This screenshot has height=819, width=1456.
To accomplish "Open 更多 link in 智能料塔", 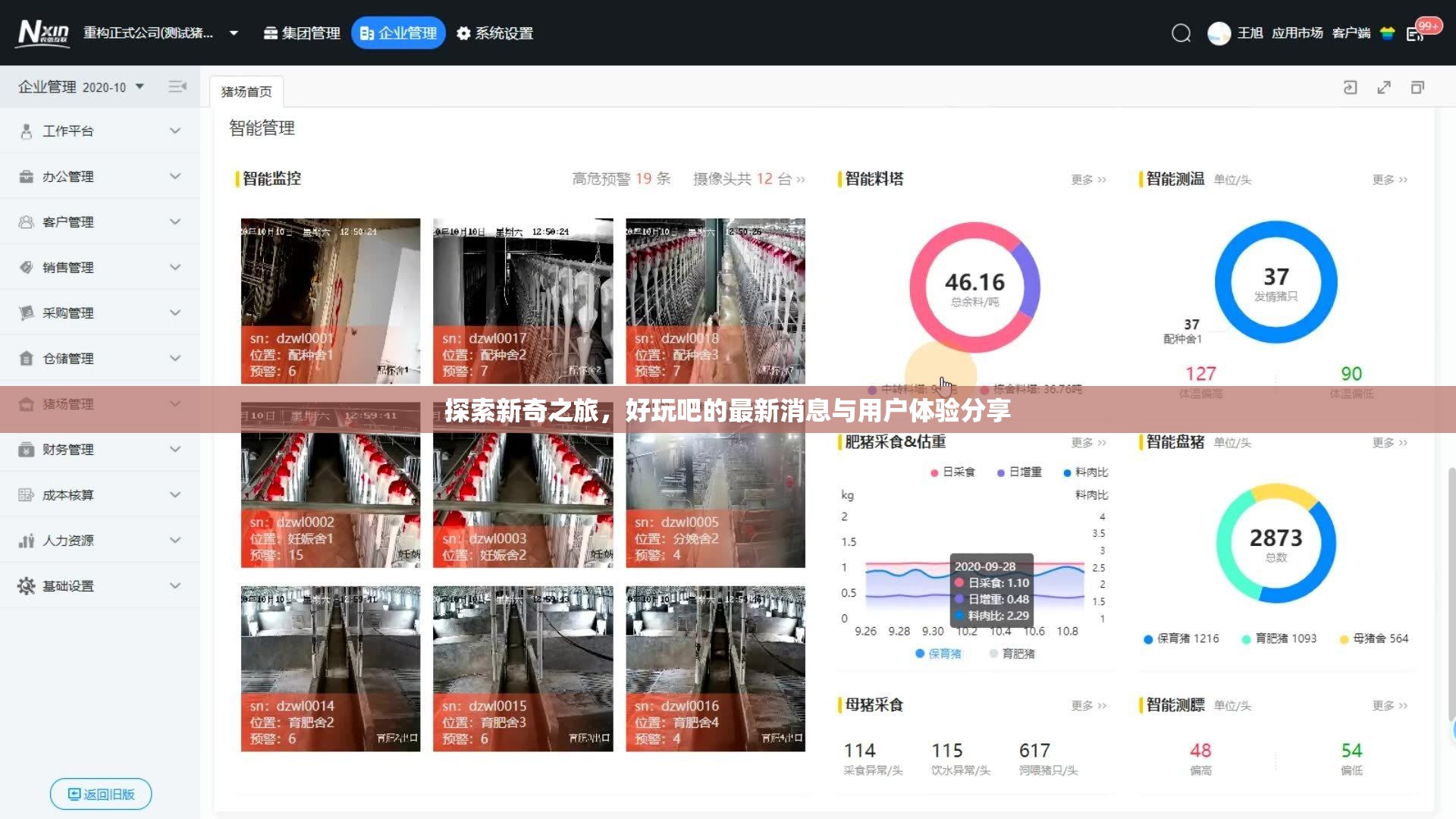I will 1088,180.
